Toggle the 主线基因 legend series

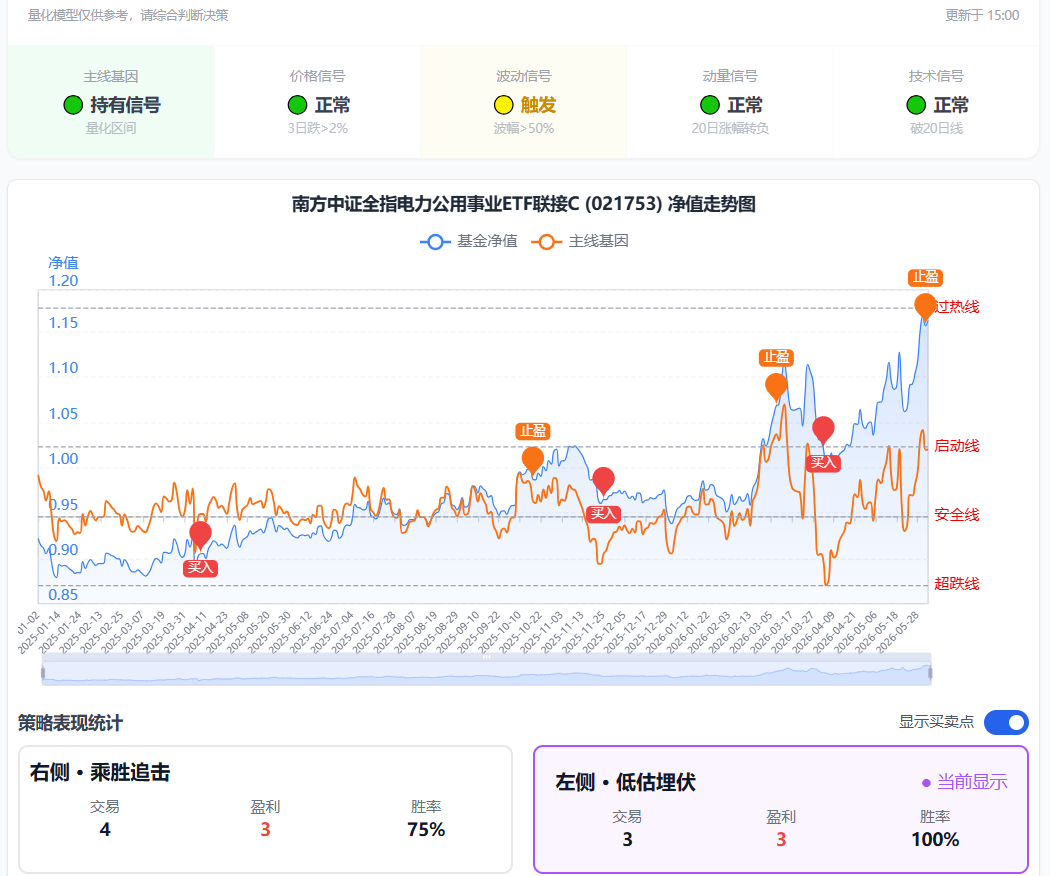[x=580, y=241]
